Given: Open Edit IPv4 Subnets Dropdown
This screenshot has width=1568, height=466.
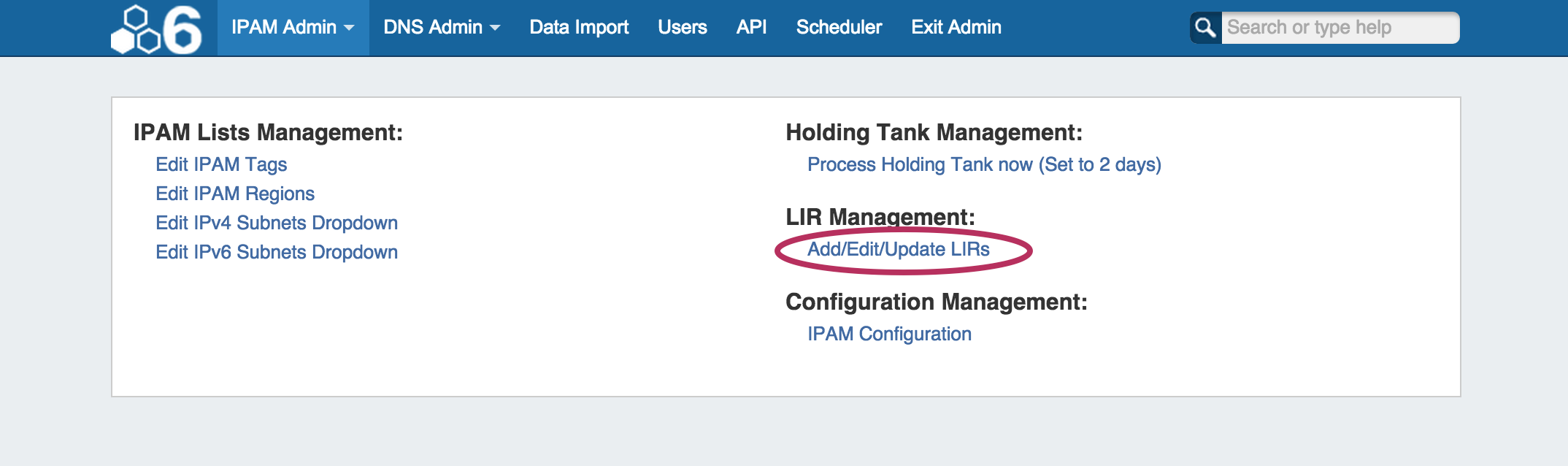Looking at the screenshot, I should 277,223.
